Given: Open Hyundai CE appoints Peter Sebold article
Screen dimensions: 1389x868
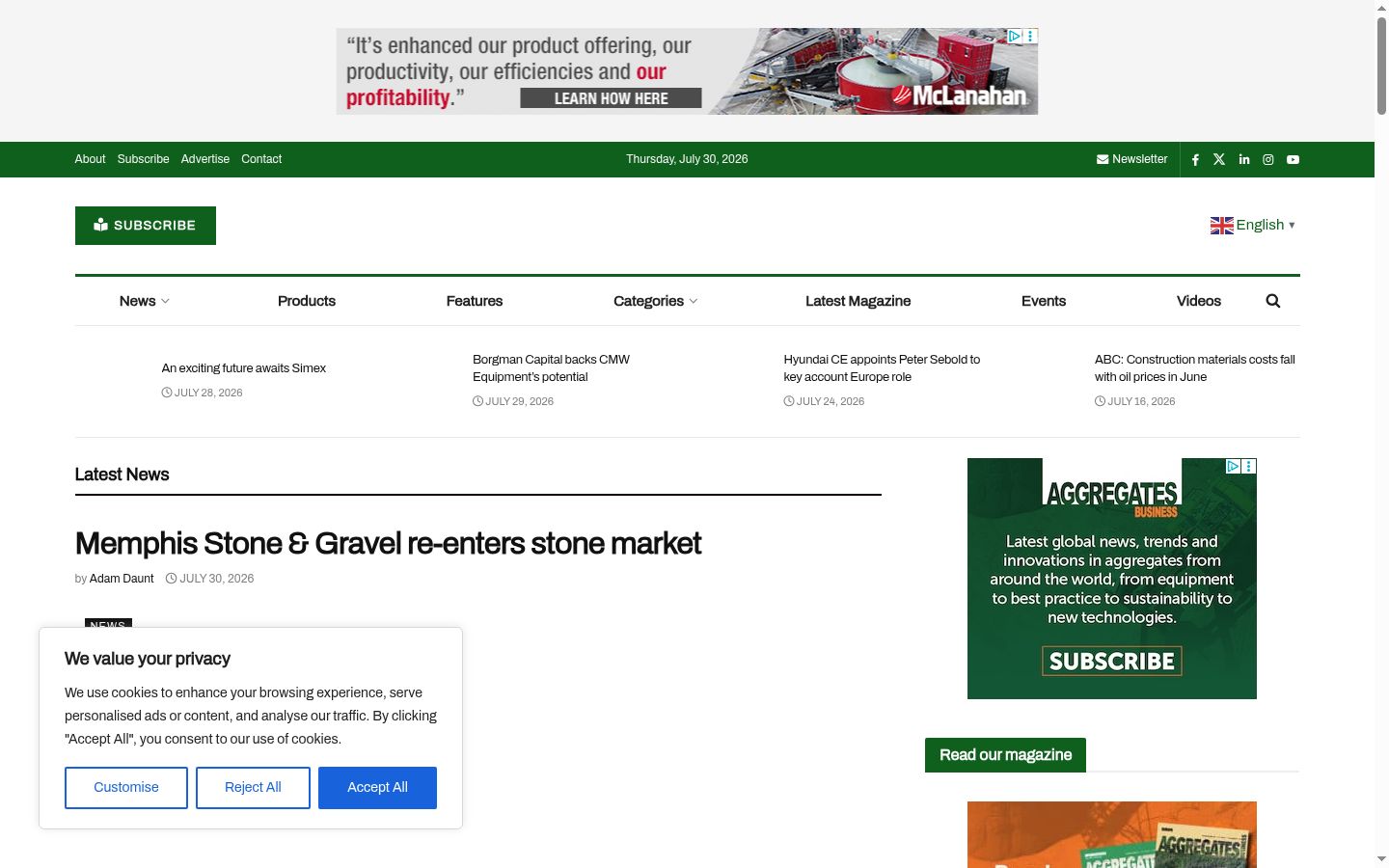Looking at the screenshot, I should (882, 368).
